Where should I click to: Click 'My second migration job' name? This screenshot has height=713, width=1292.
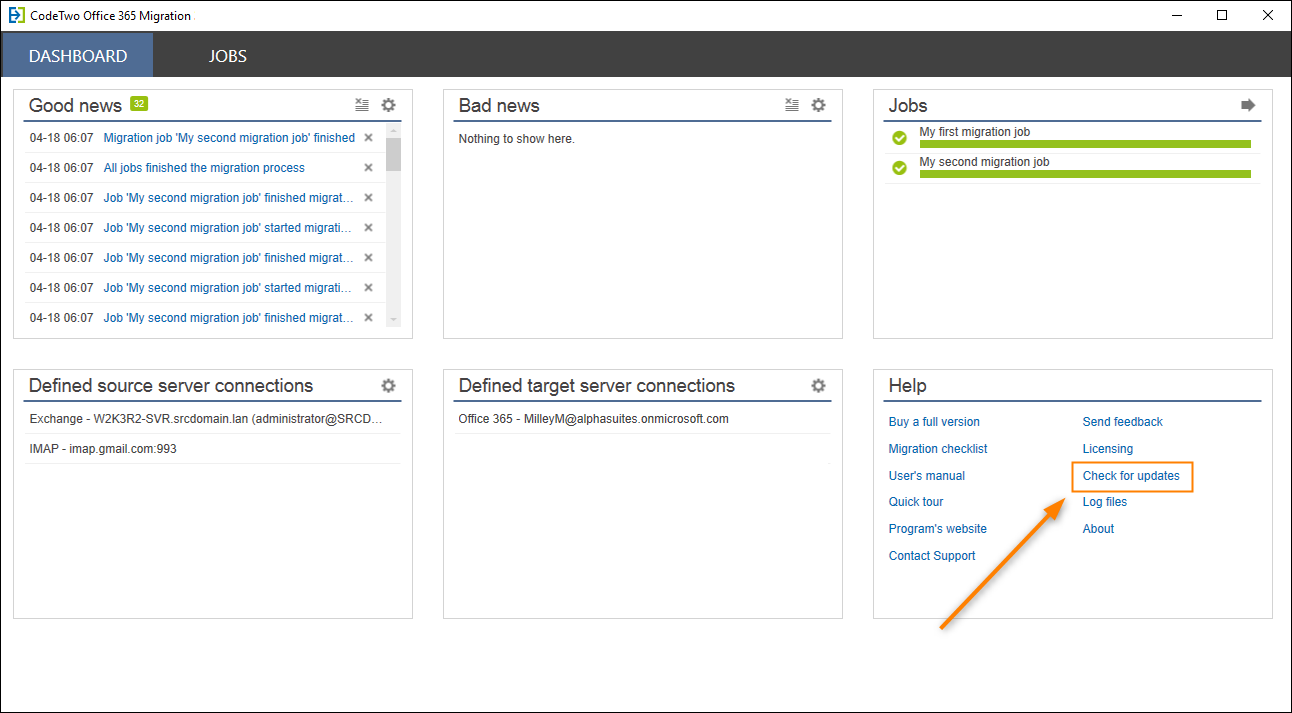[984, 162]
